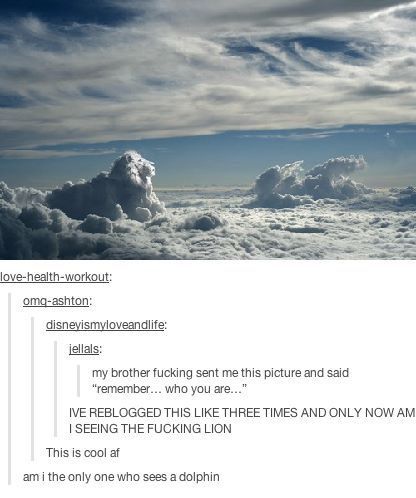
Task: Select the "remember... who you are..." quote line
Action: pos(169,389)
